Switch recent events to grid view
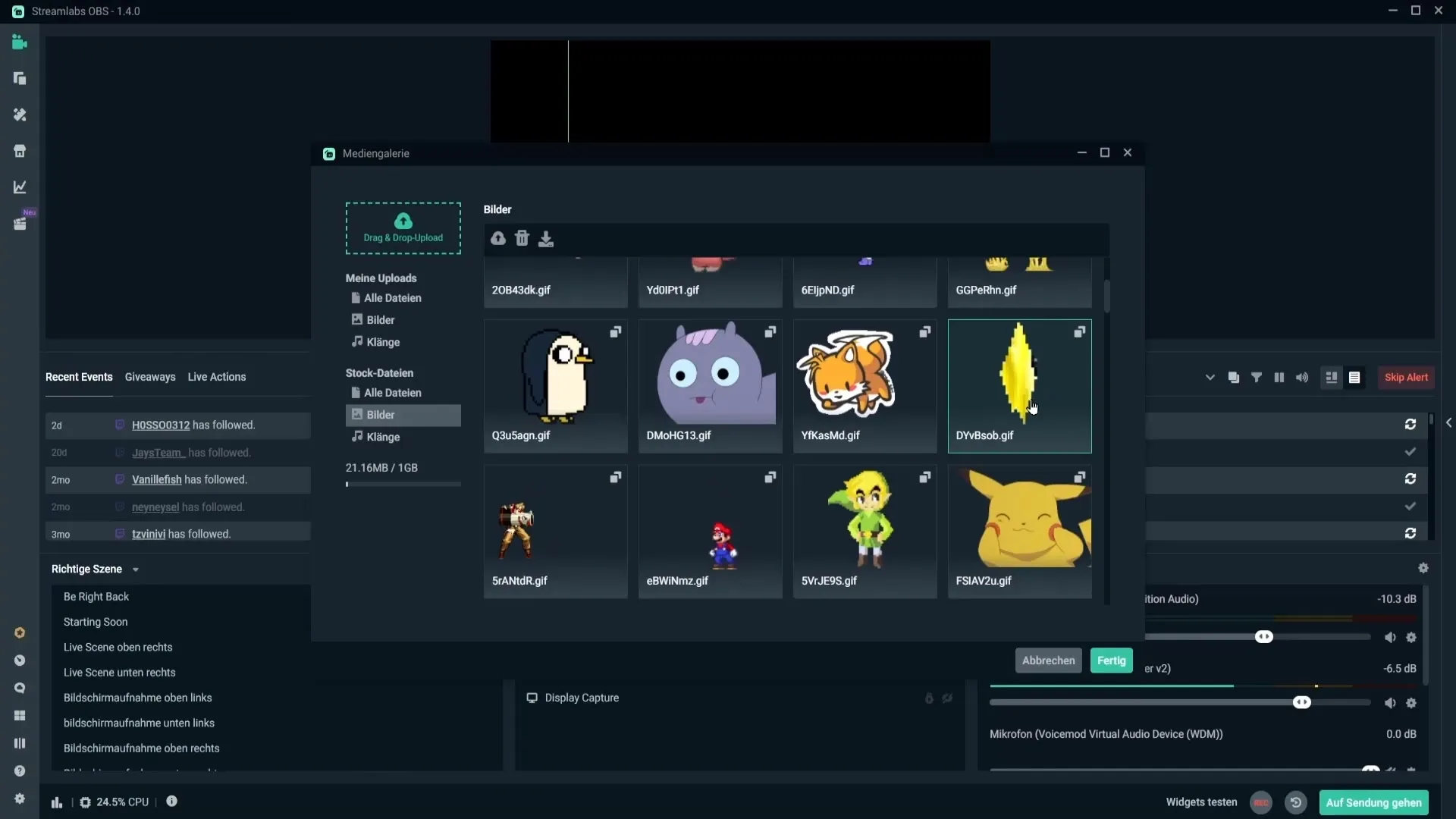Viewport: 1456px width, 819px height. 1332,377
